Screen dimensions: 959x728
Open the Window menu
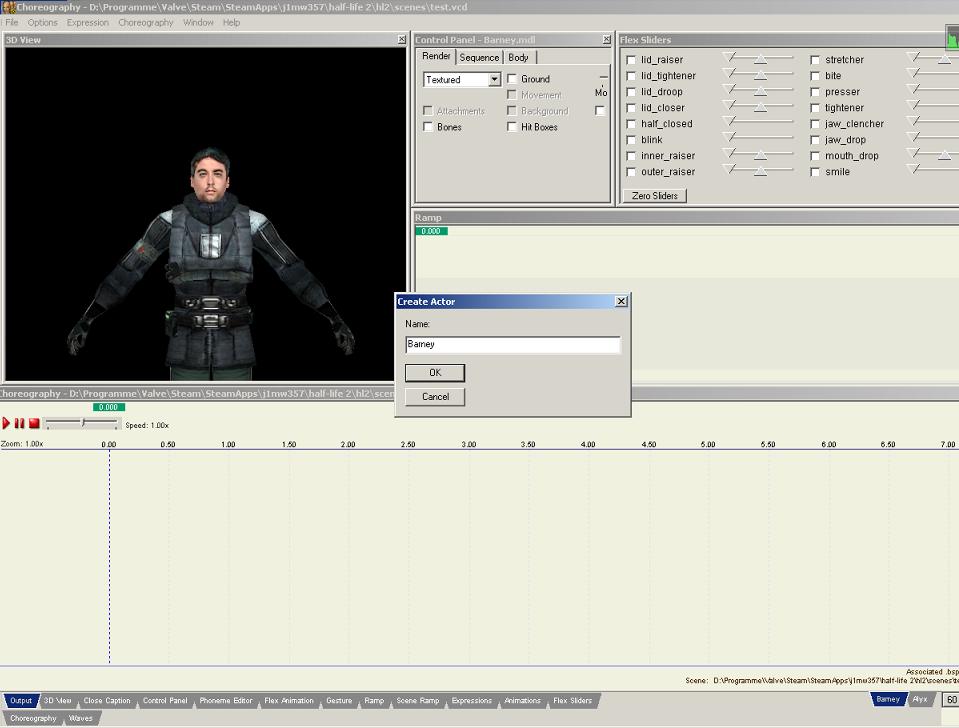198,23
